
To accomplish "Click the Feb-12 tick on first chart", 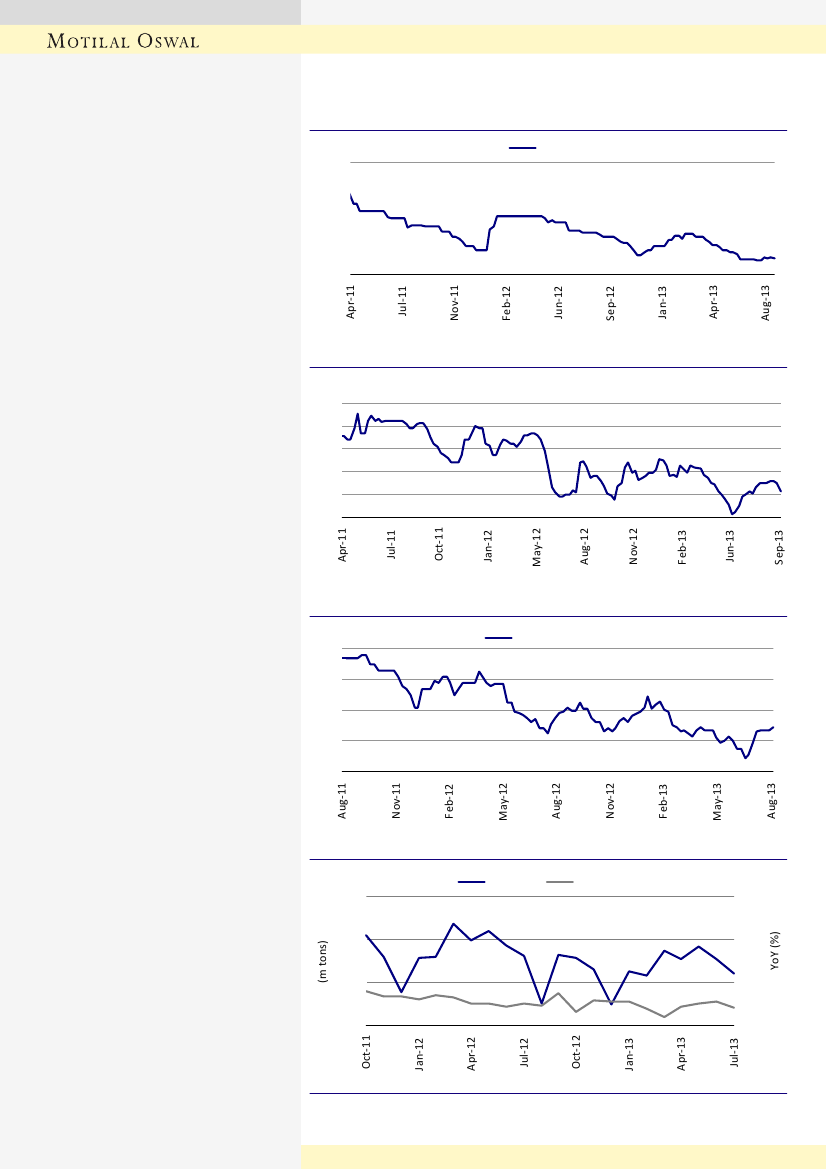I will (507, 303).
